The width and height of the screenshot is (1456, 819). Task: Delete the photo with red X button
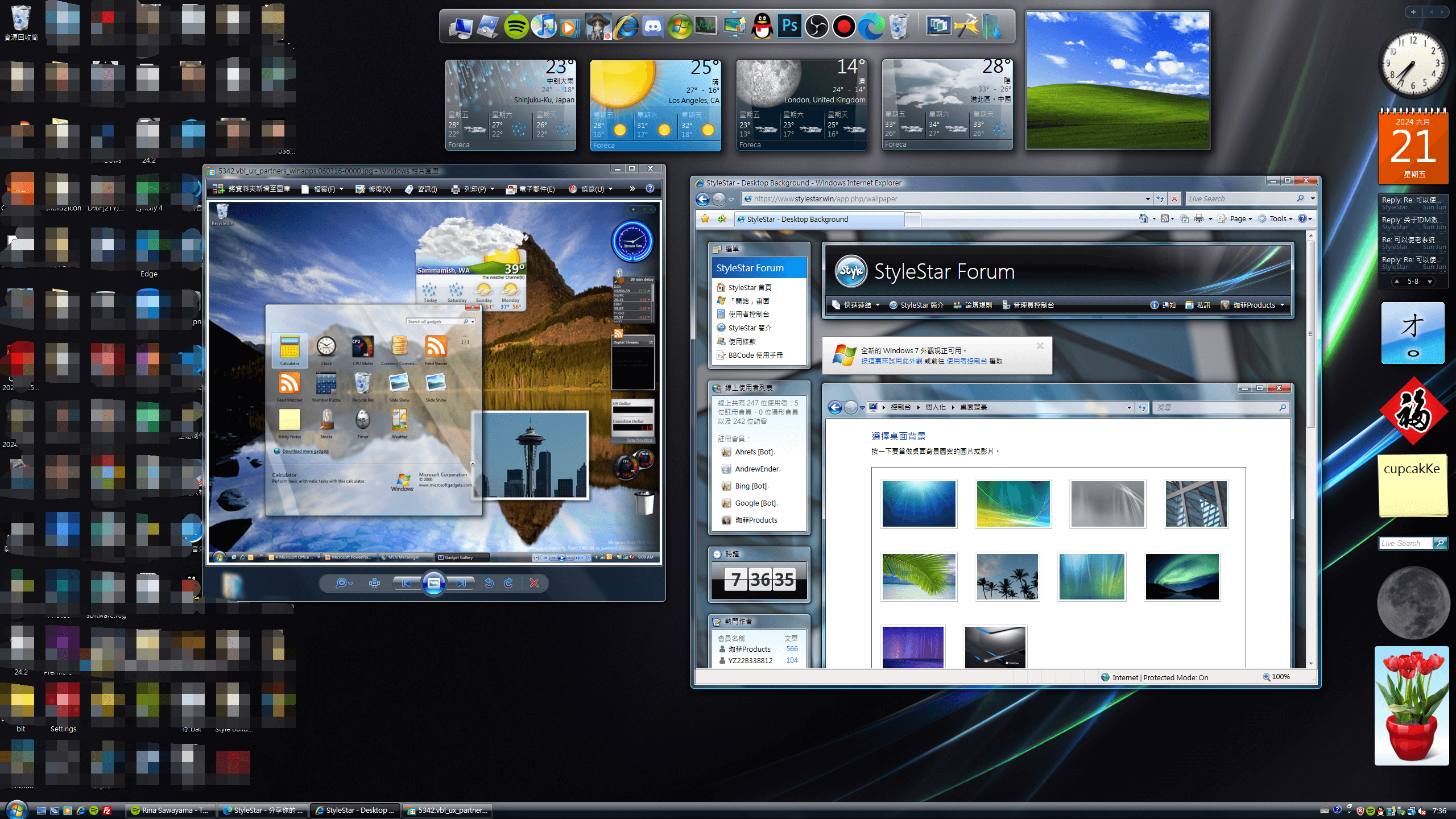[534, 583]
